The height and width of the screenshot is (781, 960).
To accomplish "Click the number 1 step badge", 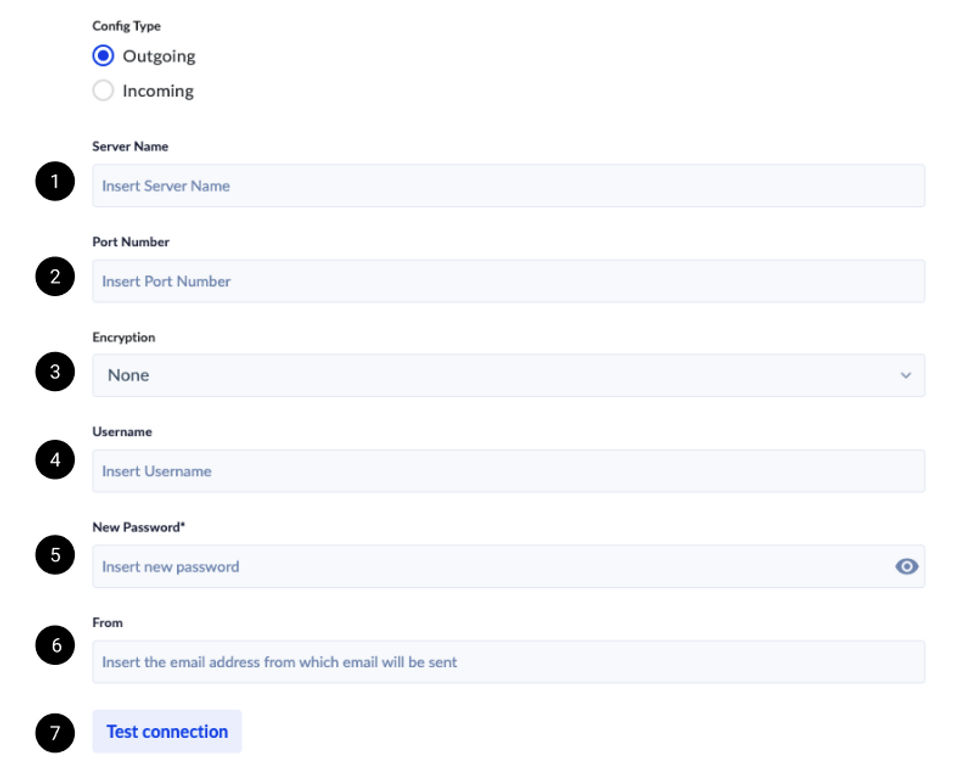I will [x=55, y=182].
